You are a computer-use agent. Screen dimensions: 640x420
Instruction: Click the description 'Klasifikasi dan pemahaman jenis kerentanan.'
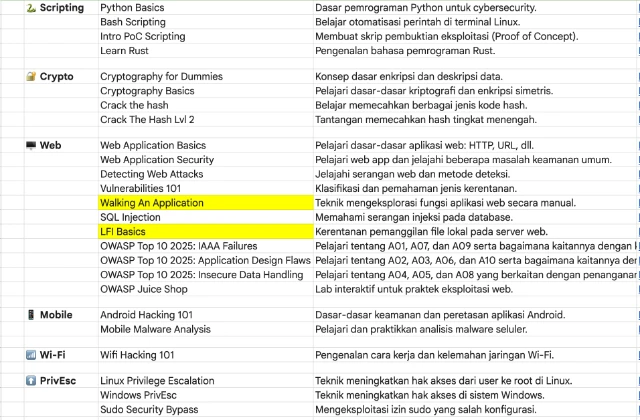tap(416, 188)
